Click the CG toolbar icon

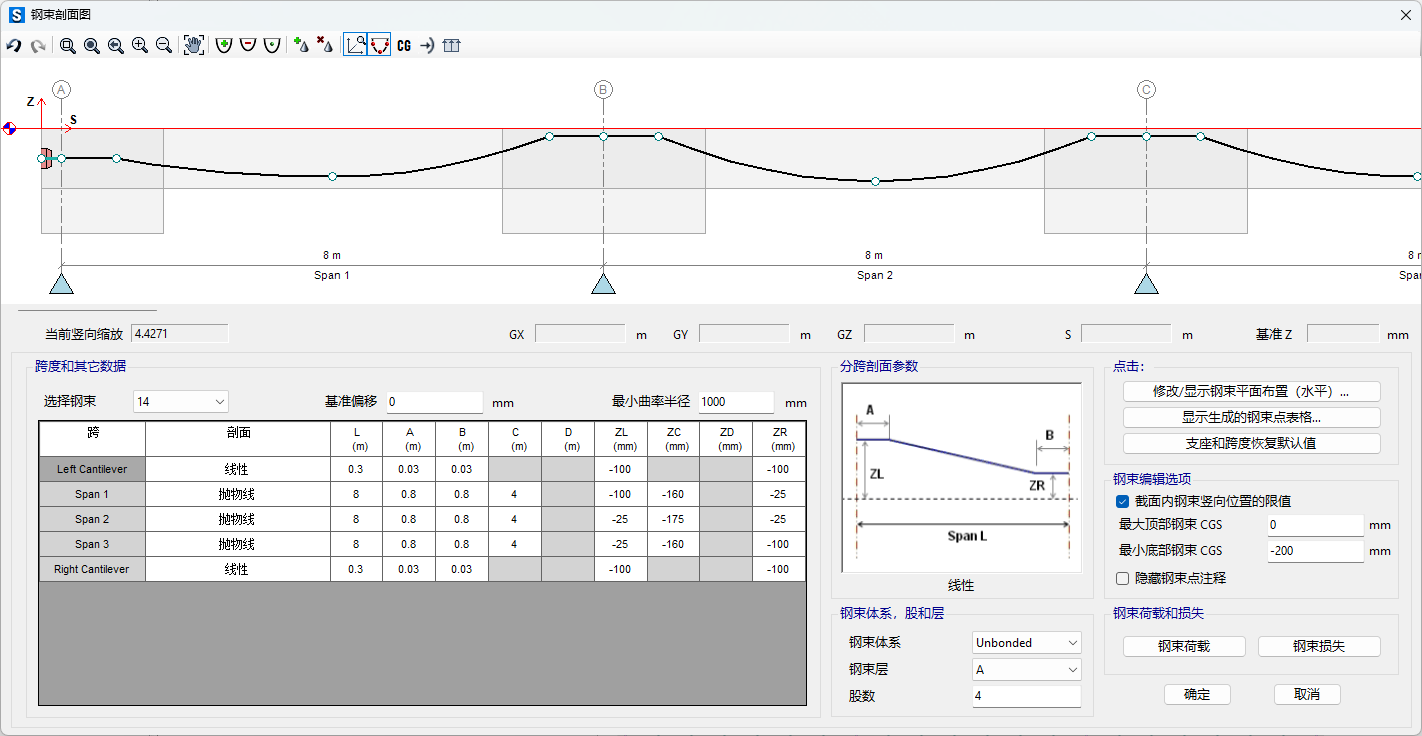point(404,46)
